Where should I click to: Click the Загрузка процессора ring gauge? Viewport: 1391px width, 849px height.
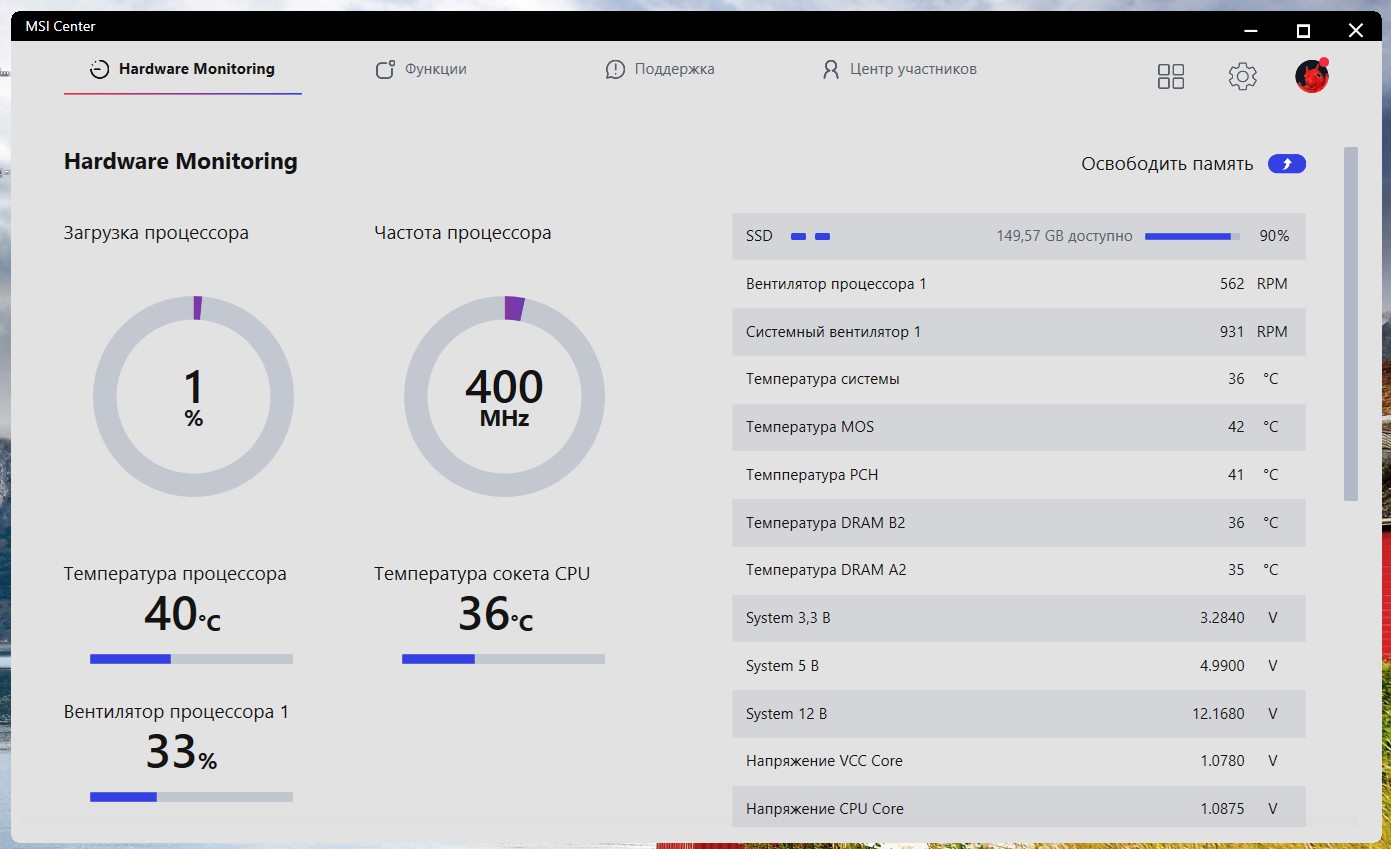pyautogui.click(x=193, y=396)
